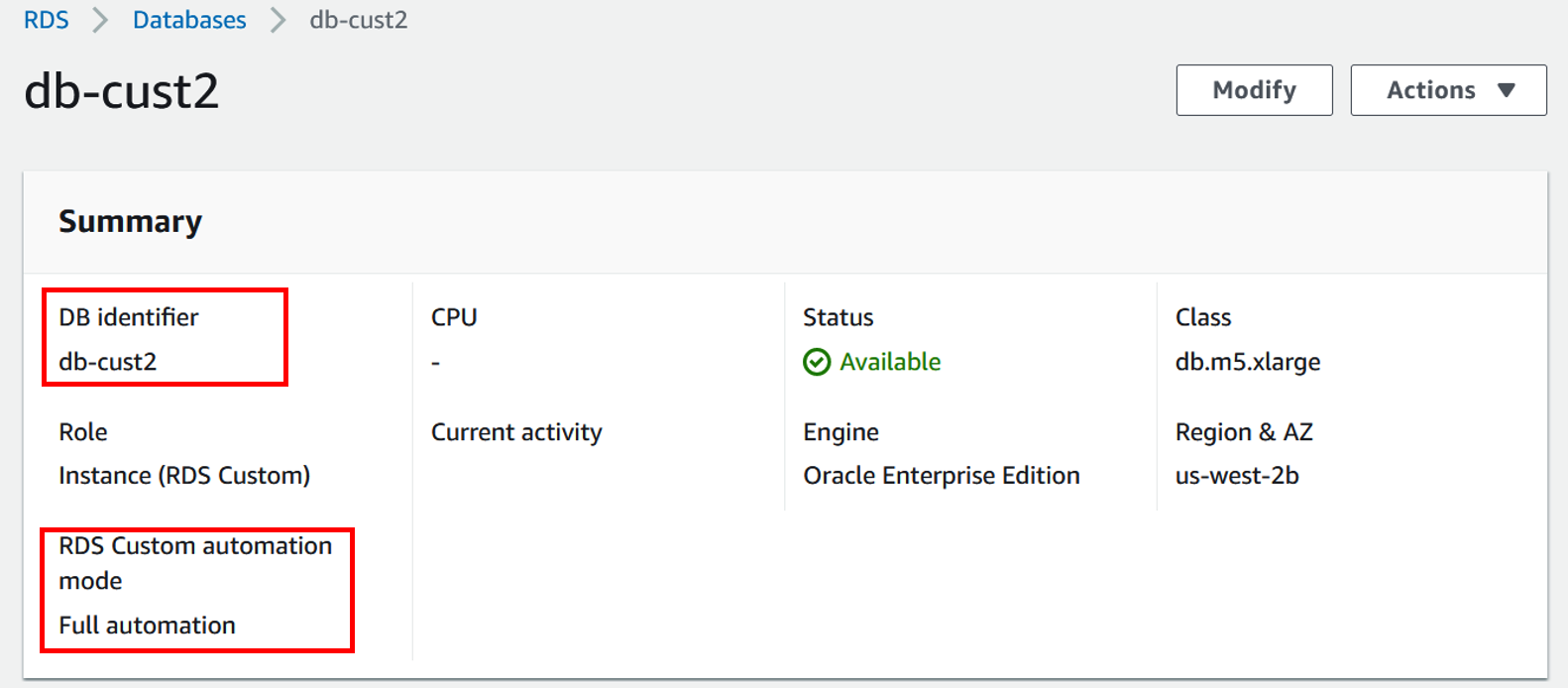Click the Available status text
The image size is (1568, 688).
[890, 362]
